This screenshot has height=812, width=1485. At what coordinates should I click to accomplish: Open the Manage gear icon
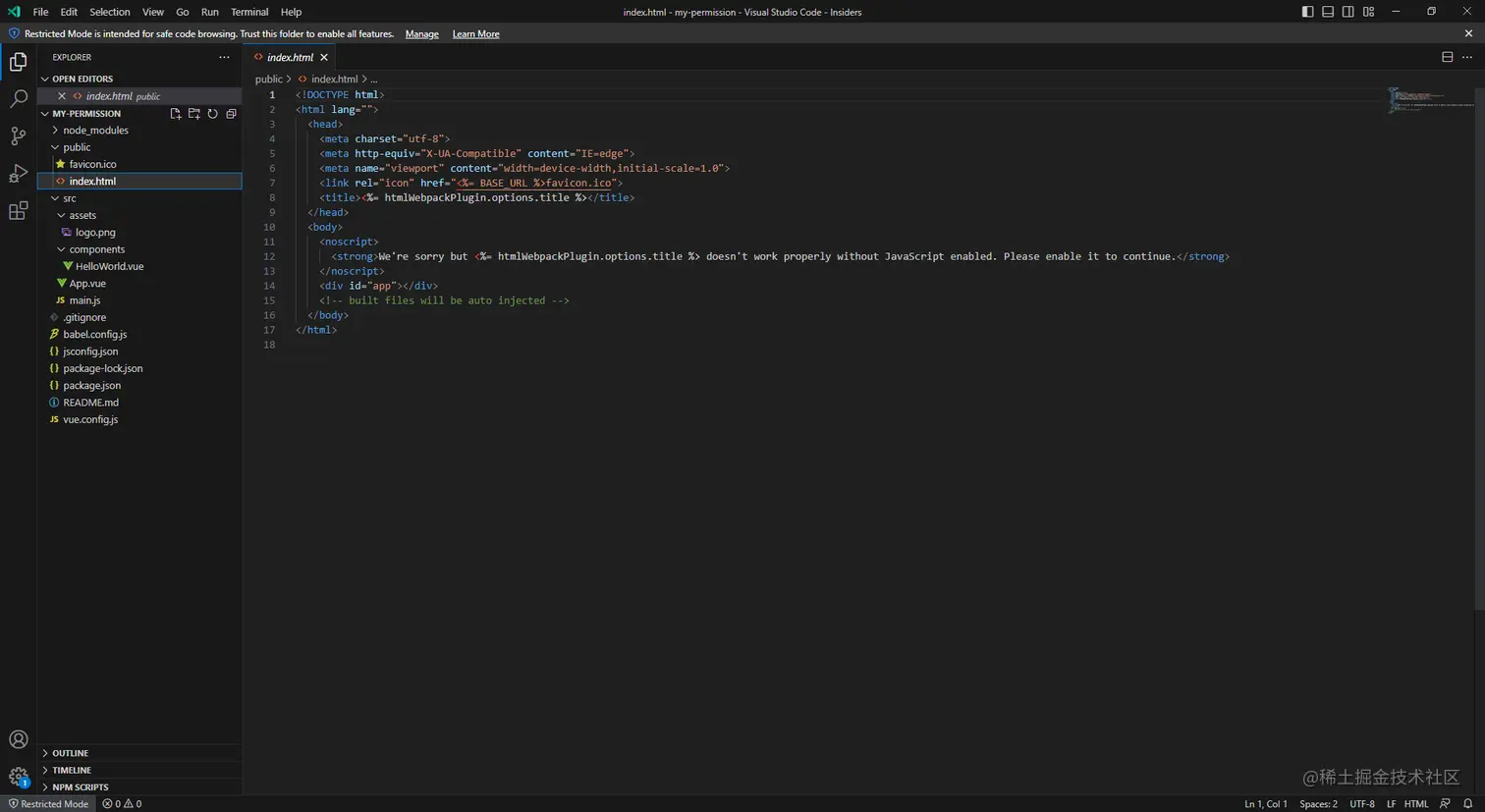click(x=18, y=777)
